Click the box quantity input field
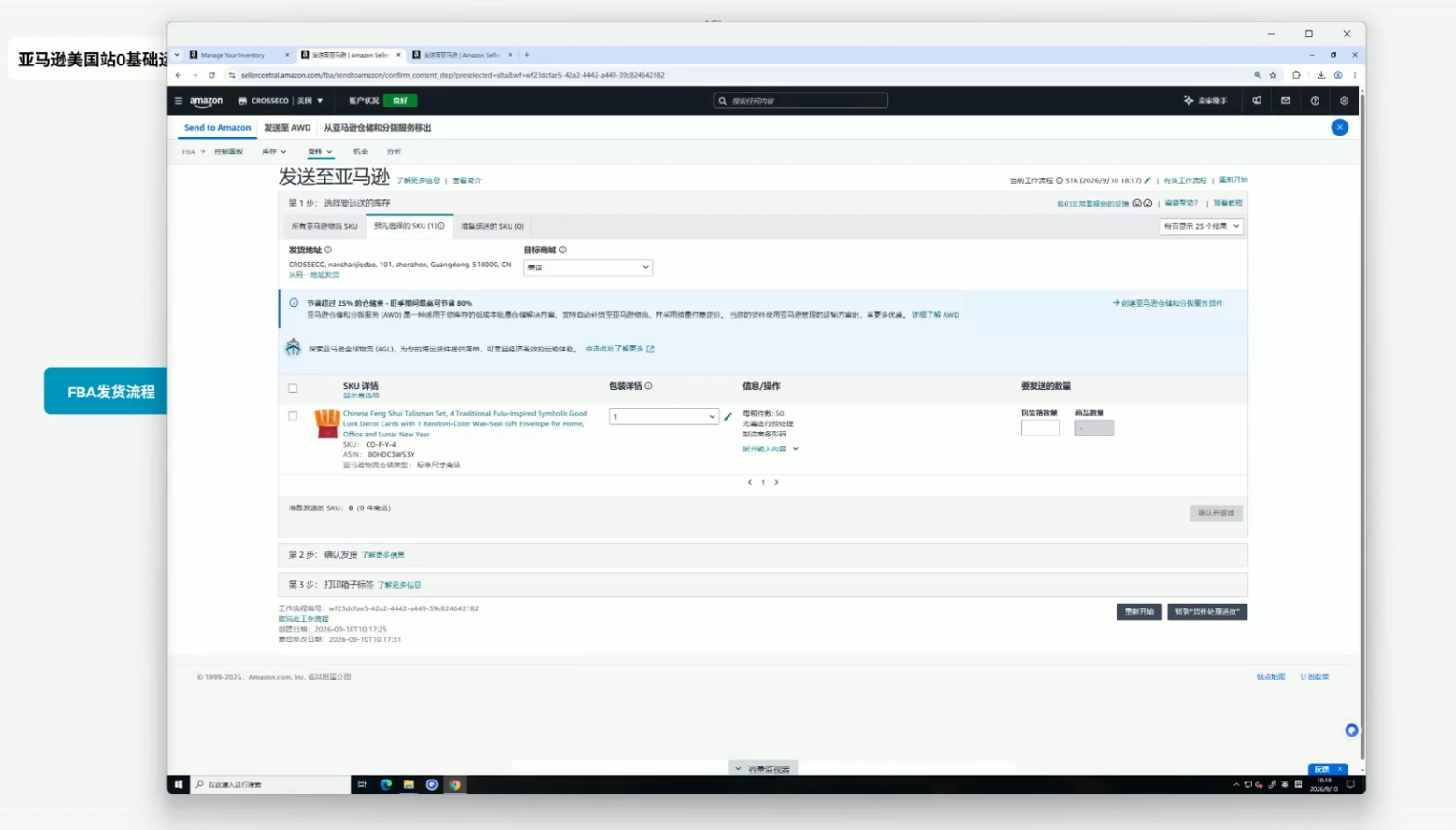 point(1040,428)
